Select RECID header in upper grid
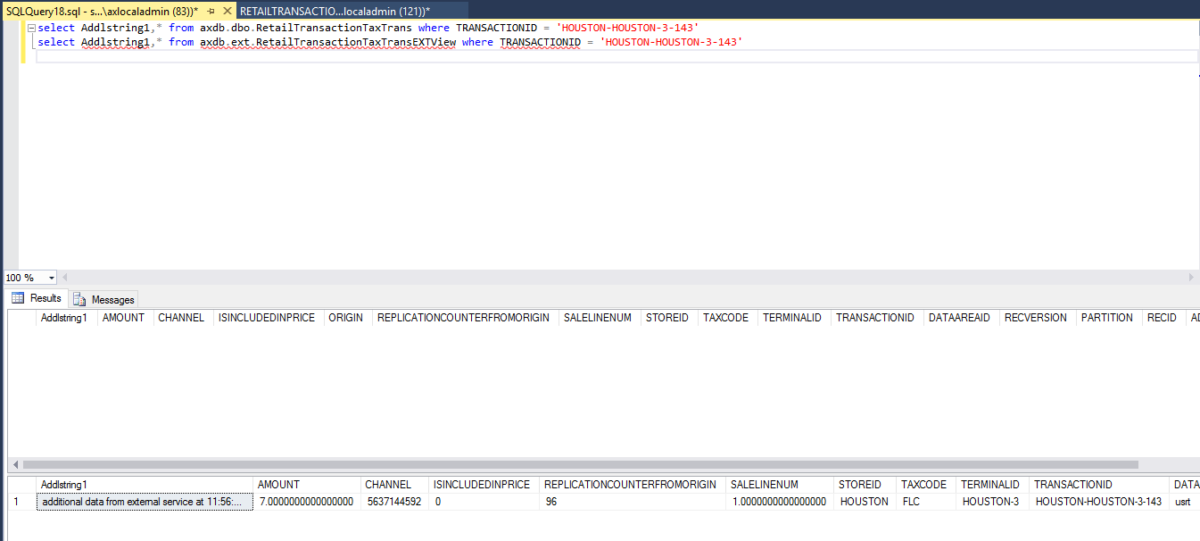Image resolution: width=1200 pixels, height=541 pixels. point(1162,317)
